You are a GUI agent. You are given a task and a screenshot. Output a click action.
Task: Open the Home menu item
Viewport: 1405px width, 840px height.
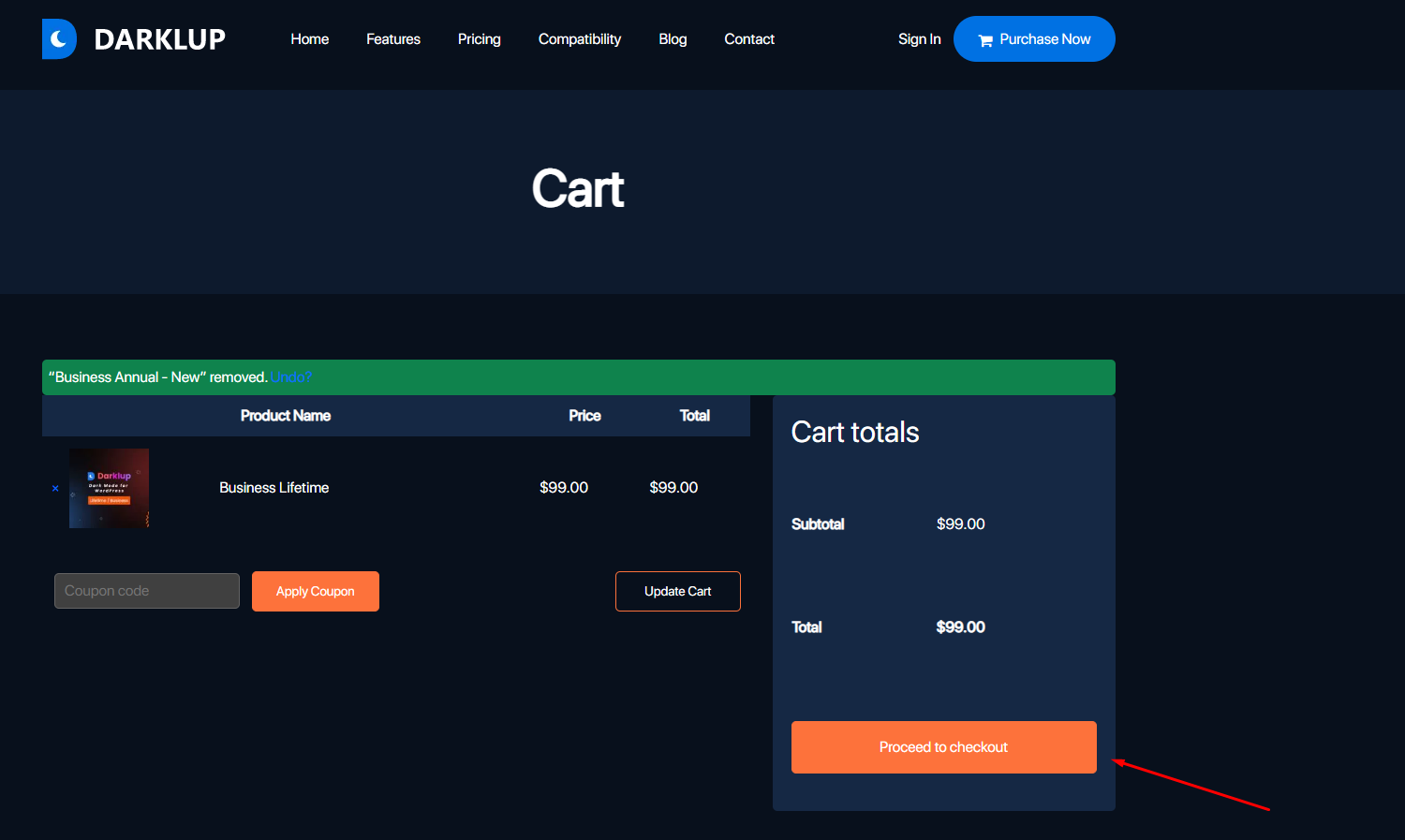309,39
